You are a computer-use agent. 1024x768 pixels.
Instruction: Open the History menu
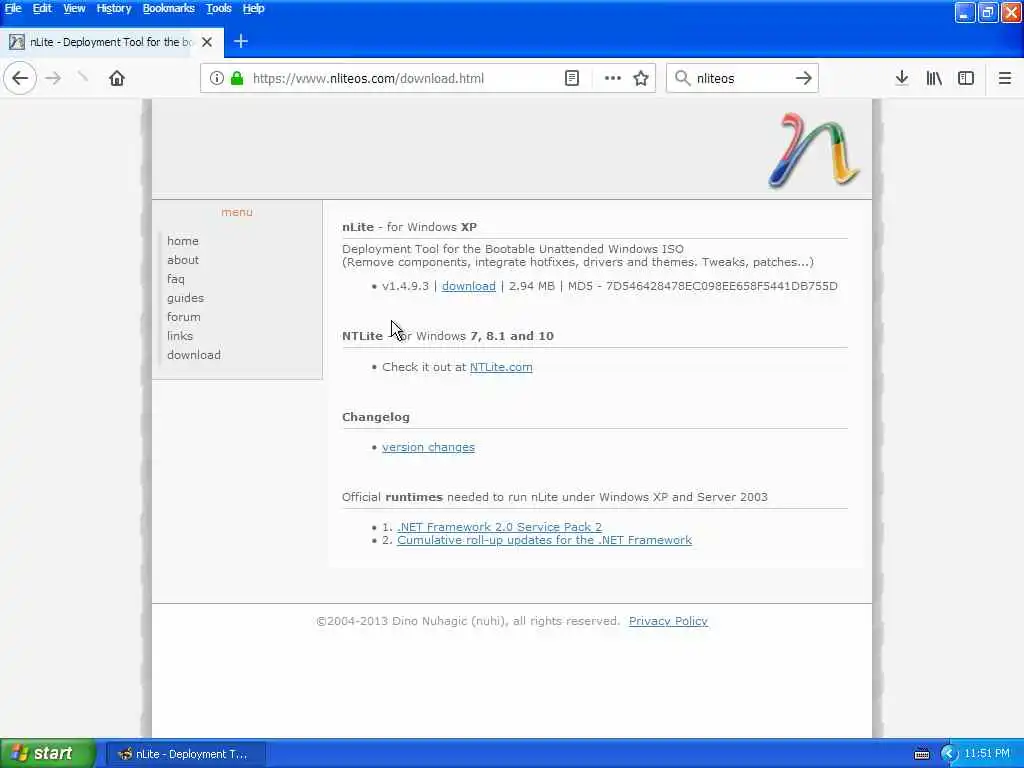(x=114, y=8)
